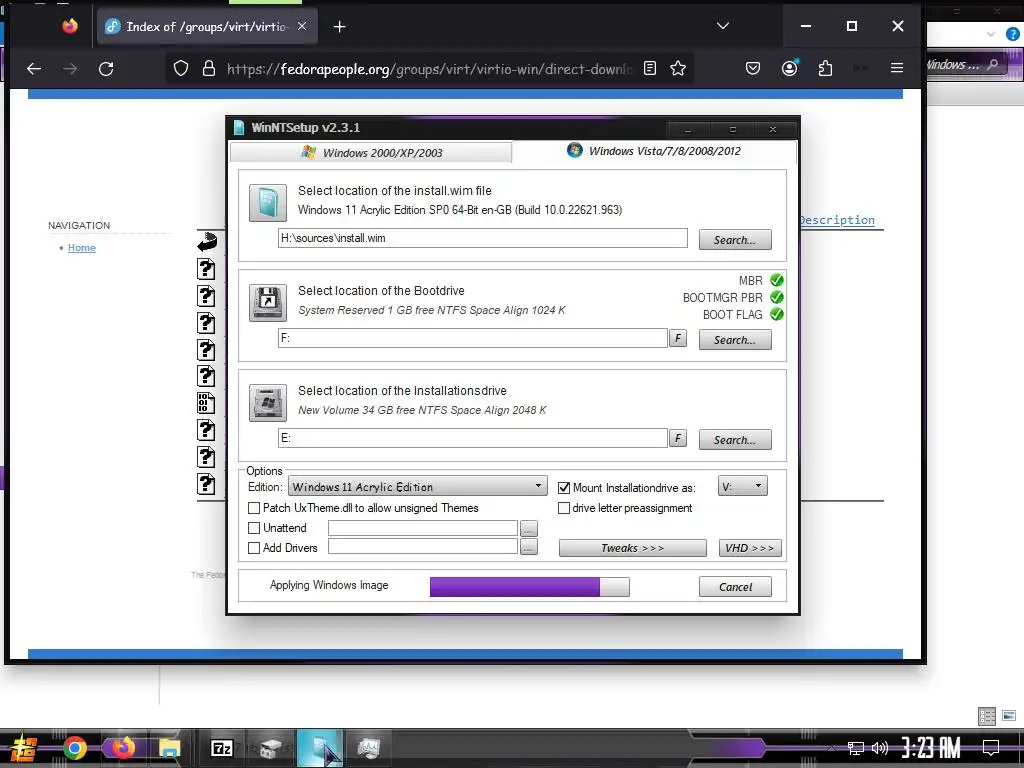
Task: Expand the VHD >>> options
Action: pos(750,548)
